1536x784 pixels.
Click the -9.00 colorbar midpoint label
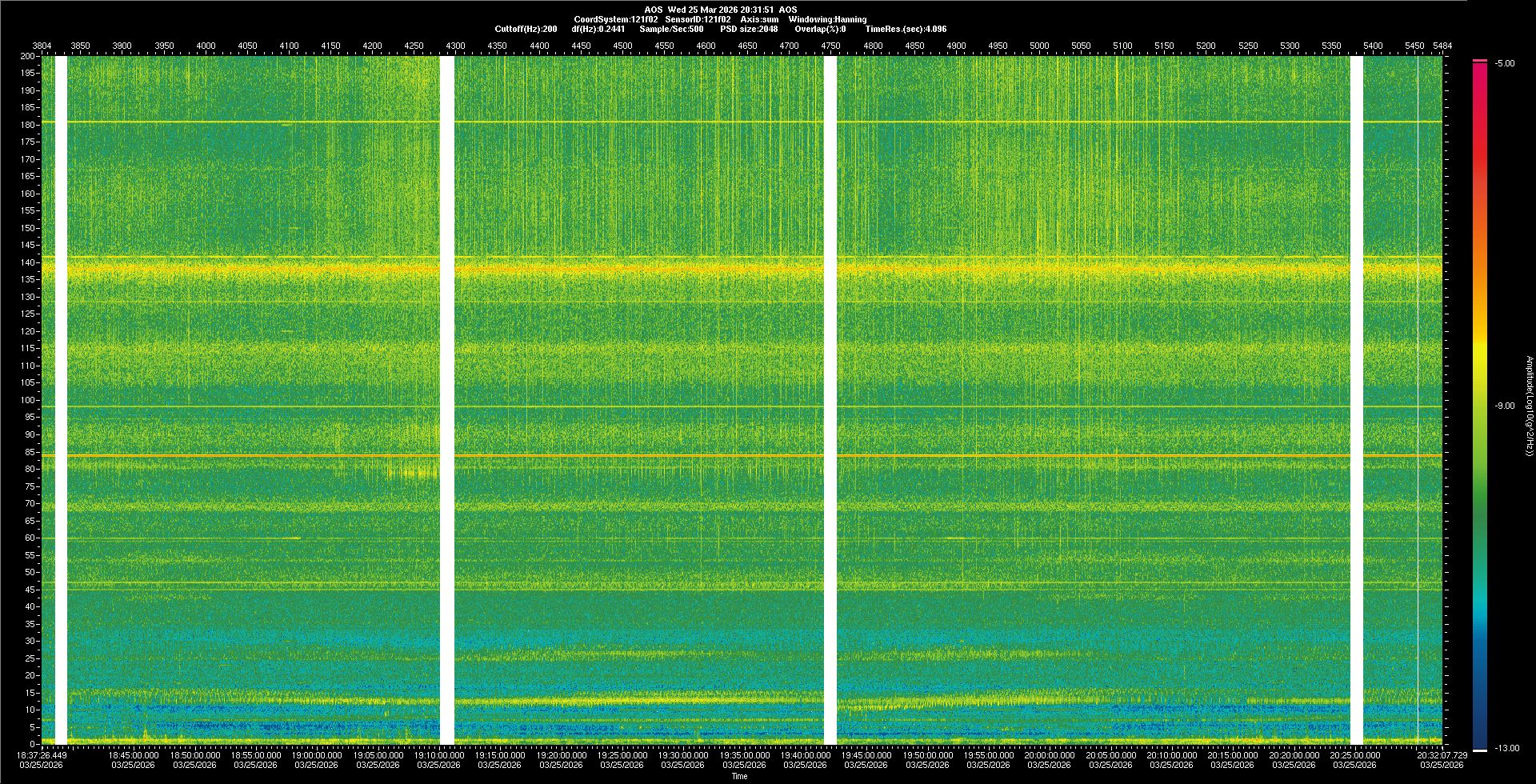tap(1504, 406)
